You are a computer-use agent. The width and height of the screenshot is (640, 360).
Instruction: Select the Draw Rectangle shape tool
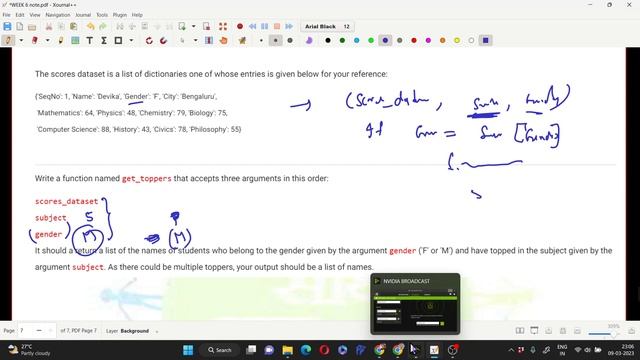[x=118, y=40]
